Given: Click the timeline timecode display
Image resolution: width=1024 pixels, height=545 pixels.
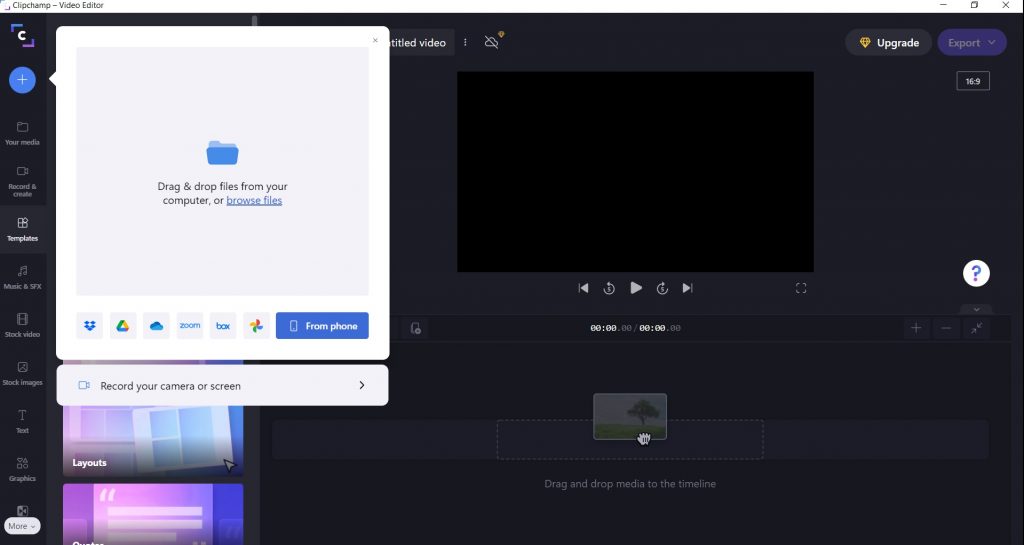Looking at the screenshot, I should point(635,328).
